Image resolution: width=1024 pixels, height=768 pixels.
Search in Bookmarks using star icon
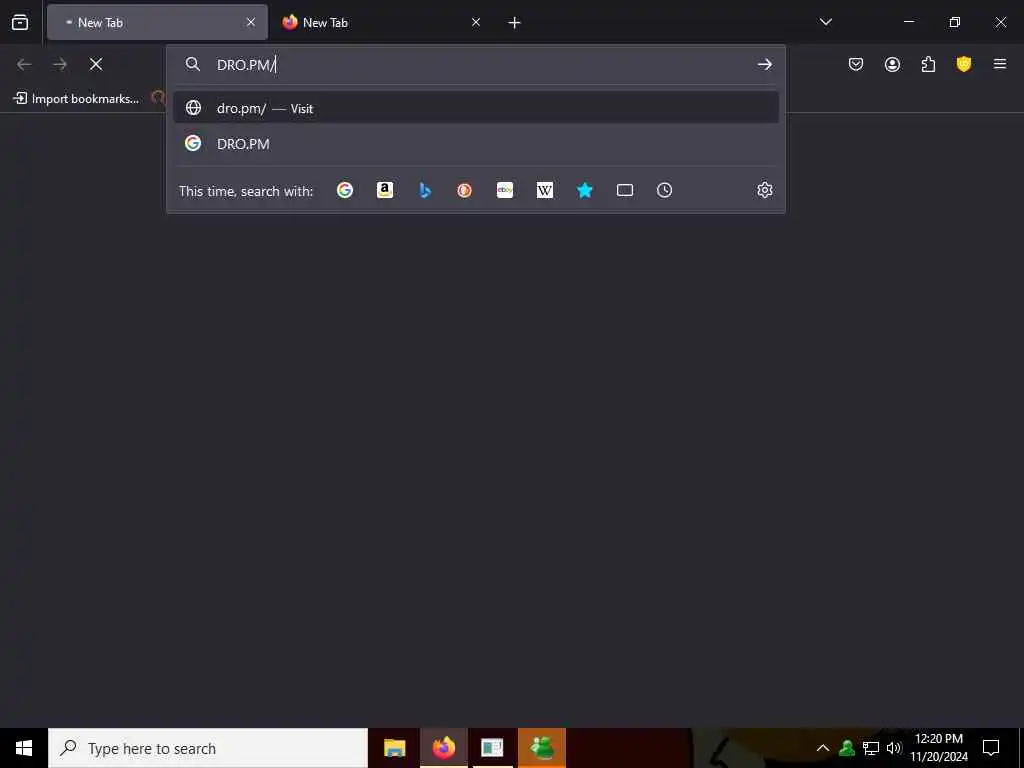[x=584, y=190]
